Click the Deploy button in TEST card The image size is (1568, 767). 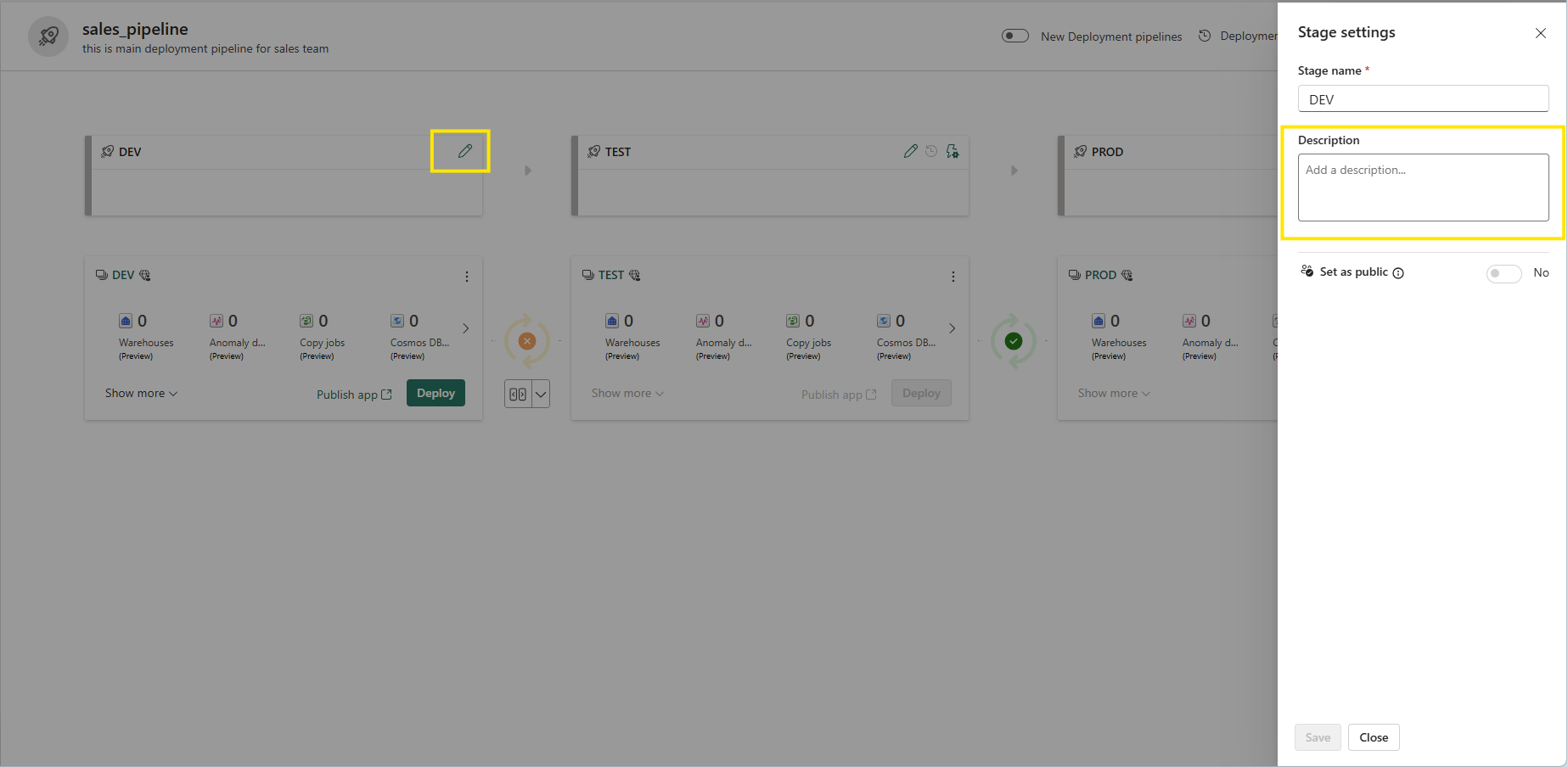(921, 393)
